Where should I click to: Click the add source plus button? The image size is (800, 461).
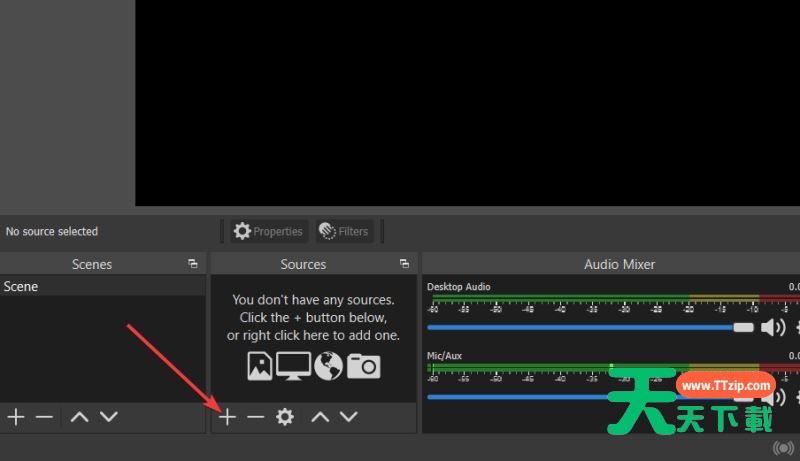point(227,417)
